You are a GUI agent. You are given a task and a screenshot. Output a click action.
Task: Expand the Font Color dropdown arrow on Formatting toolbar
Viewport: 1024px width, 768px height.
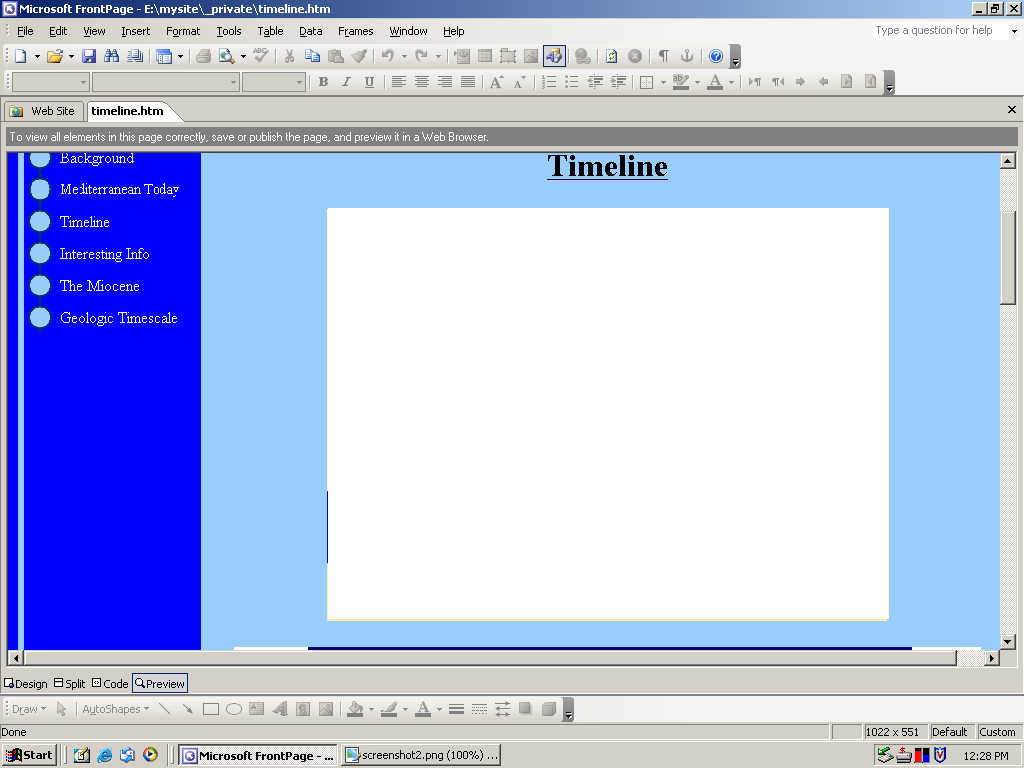pos(731,82)
